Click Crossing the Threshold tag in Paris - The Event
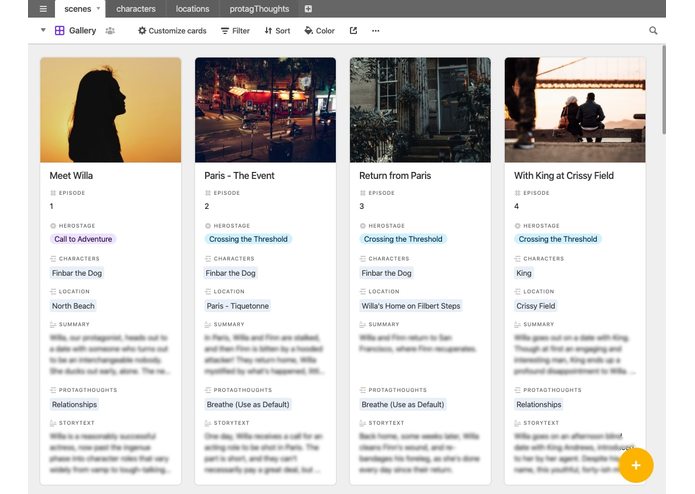Viewport: 695px width, 494px height. (x=248, y=239)
